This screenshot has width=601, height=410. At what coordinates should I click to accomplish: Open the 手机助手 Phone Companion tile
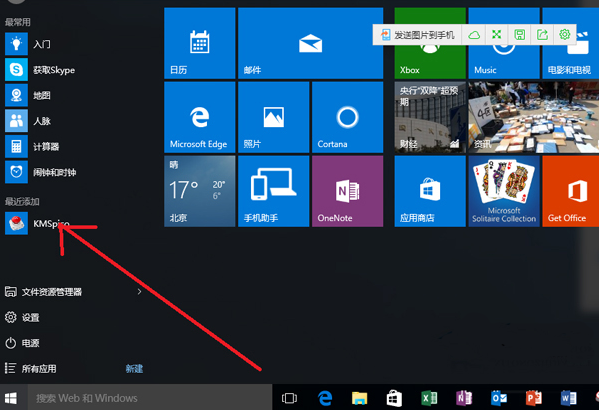click(274, 191)
